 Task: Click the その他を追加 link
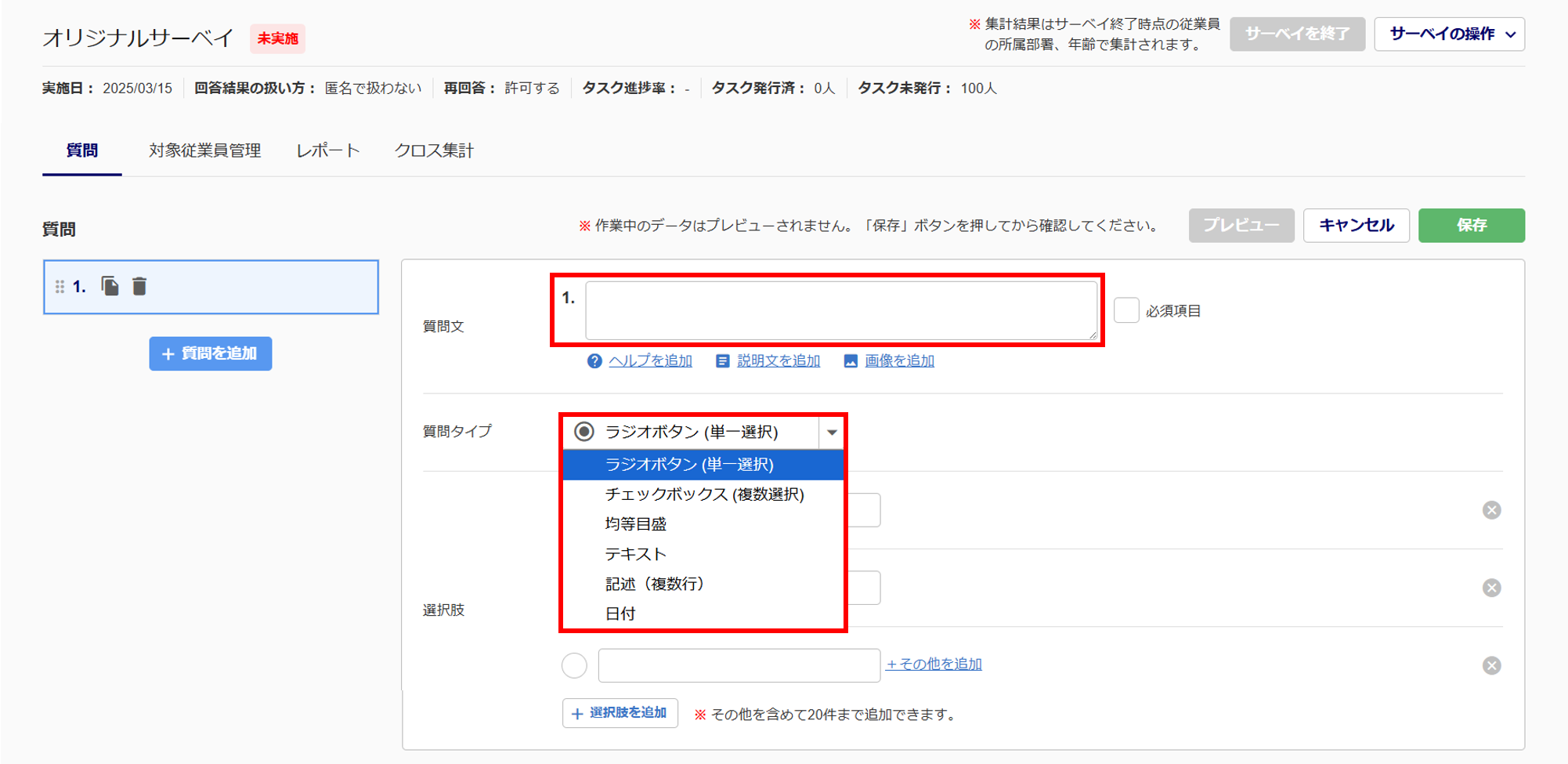click(934, 664)
